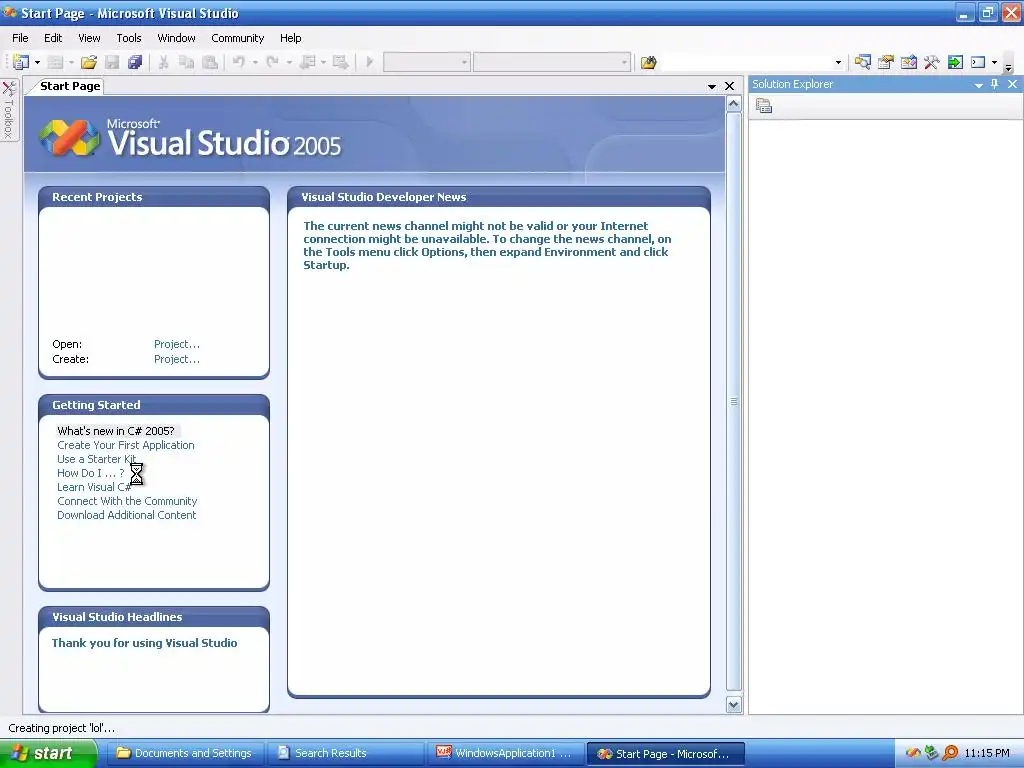Click the Start Page scroll up arrow

[733, 104]
